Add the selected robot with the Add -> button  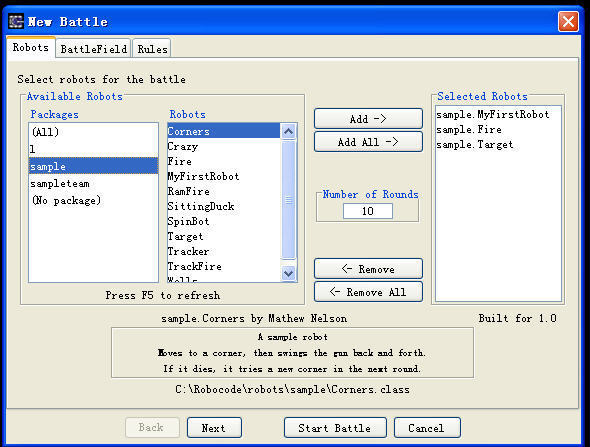tap(368, 119)
